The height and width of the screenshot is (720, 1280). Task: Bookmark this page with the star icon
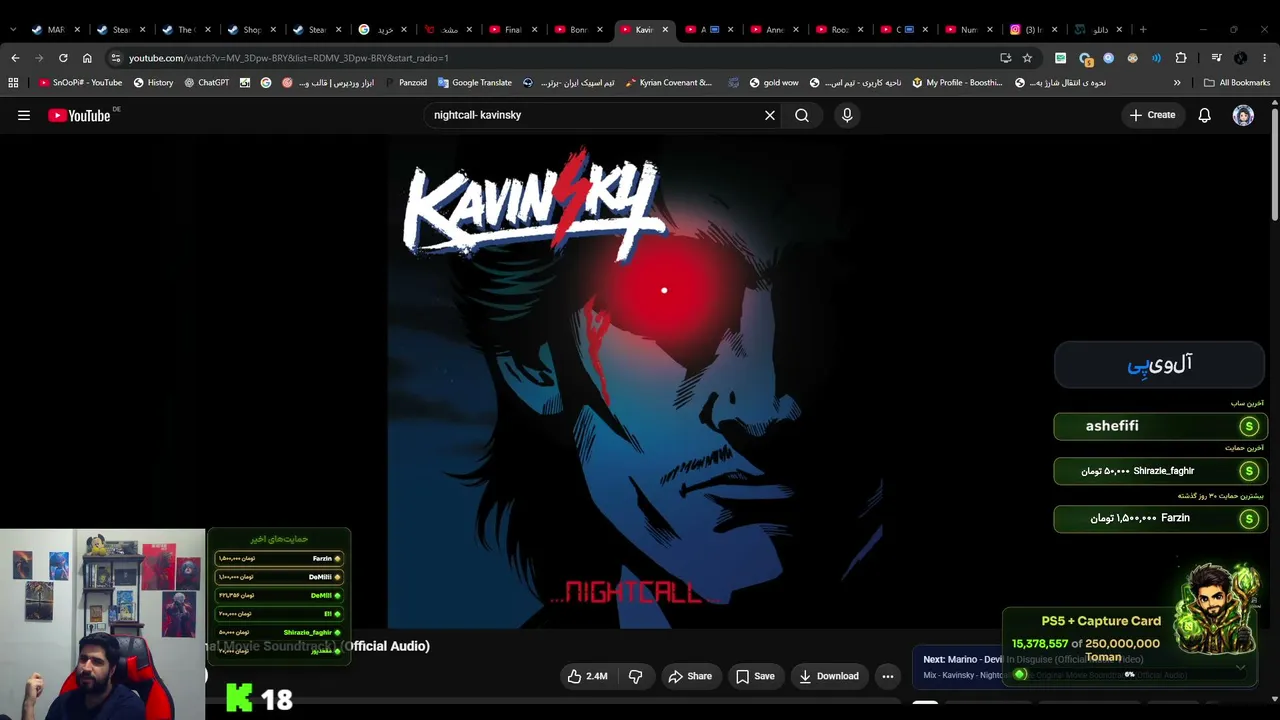pos(1027,58)
